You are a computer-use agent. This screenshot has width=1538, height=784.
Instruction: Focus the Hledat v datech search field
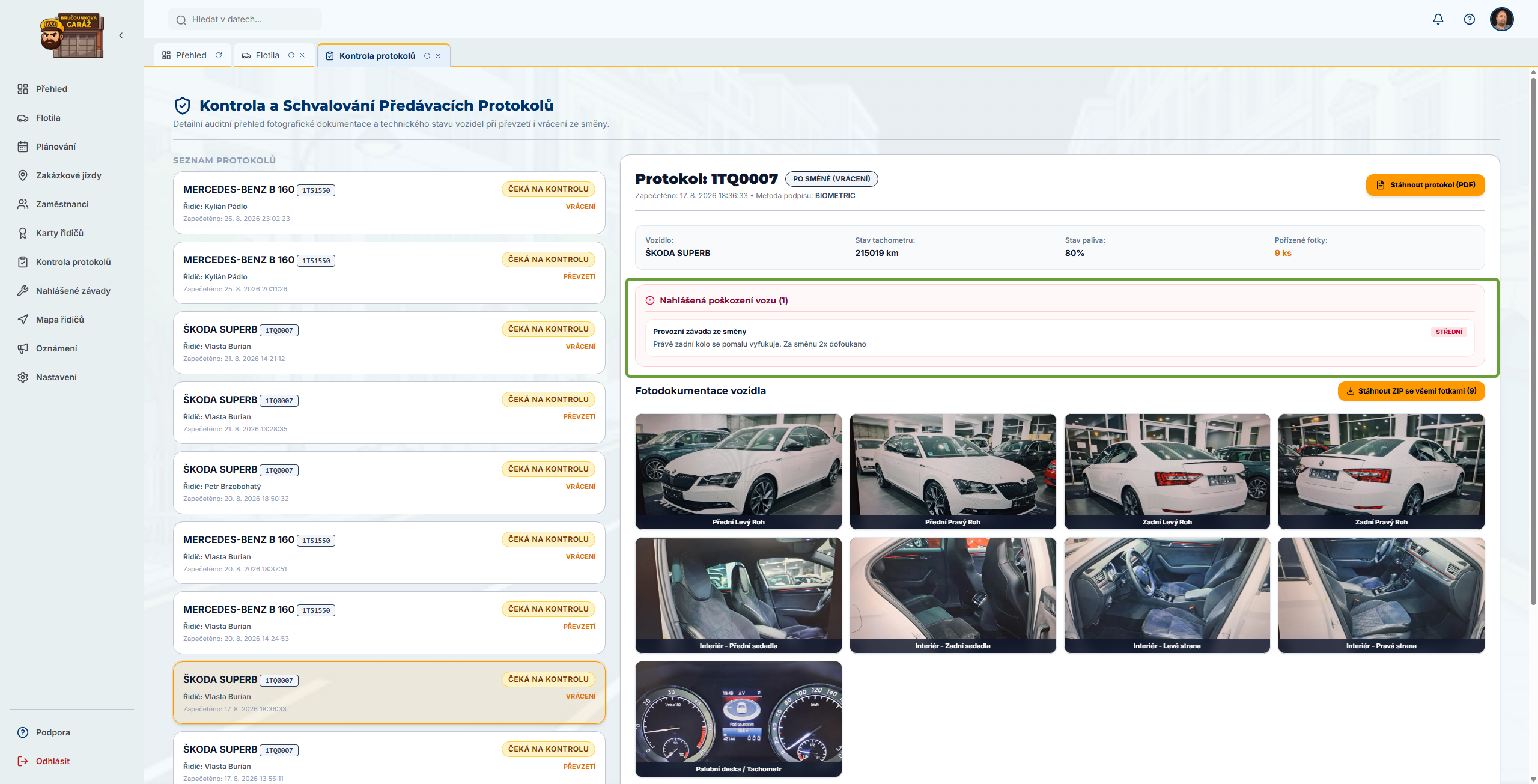245,19
